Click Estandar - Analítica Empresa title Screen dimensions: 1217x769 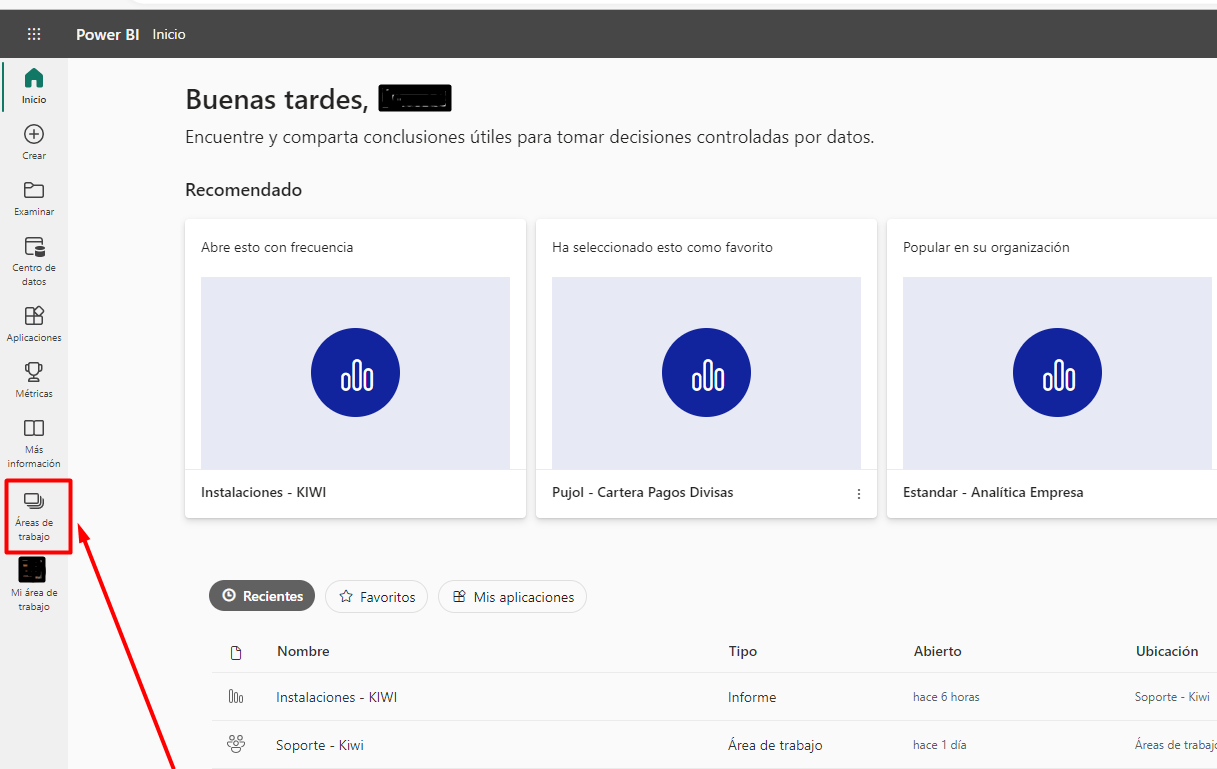(993, 492)
